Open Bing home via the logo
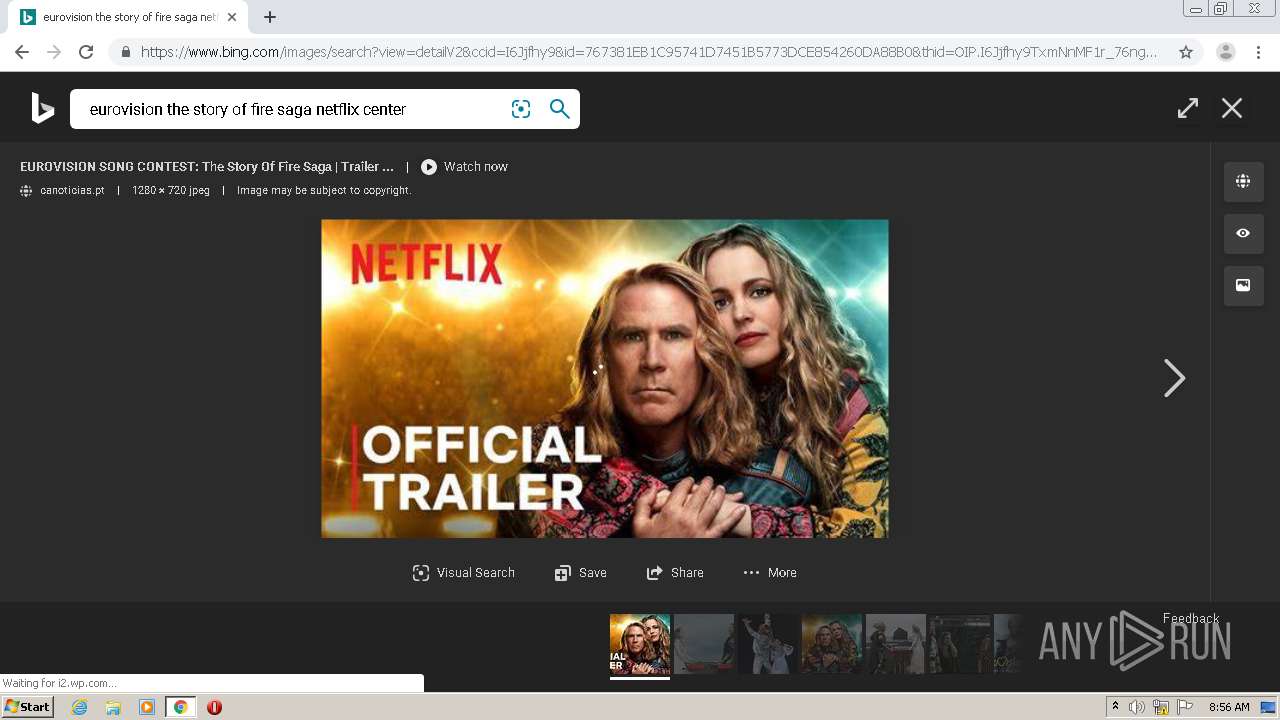1280x720 pixels. click(x=42, y=108)
